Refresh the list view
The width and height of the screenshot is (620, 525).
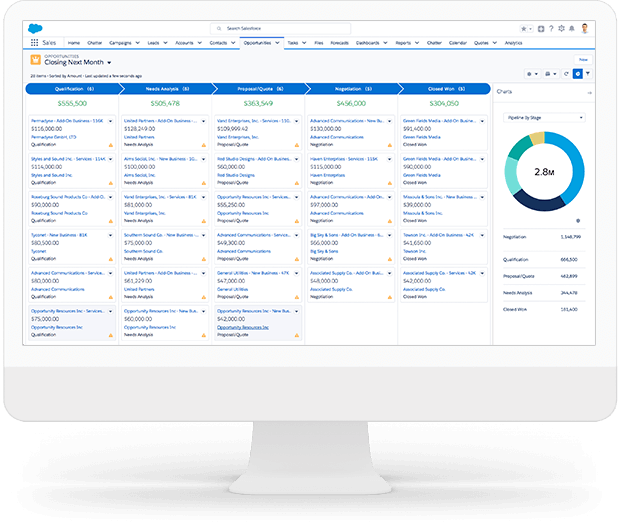tap(566, 74)
